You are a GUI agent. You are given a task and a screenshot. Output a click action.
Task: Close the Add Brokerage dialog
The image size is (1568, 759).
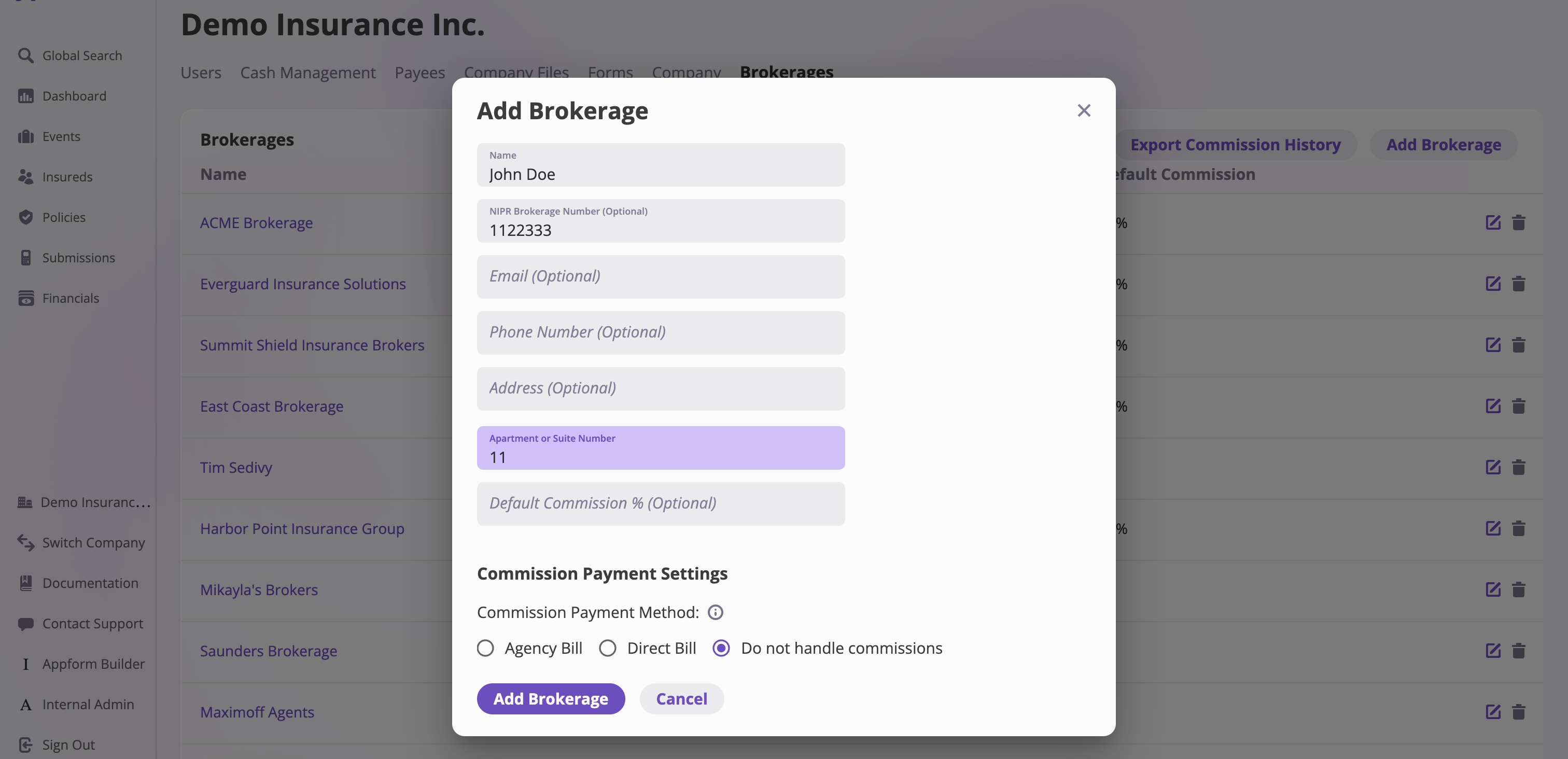coord(1084,110)
